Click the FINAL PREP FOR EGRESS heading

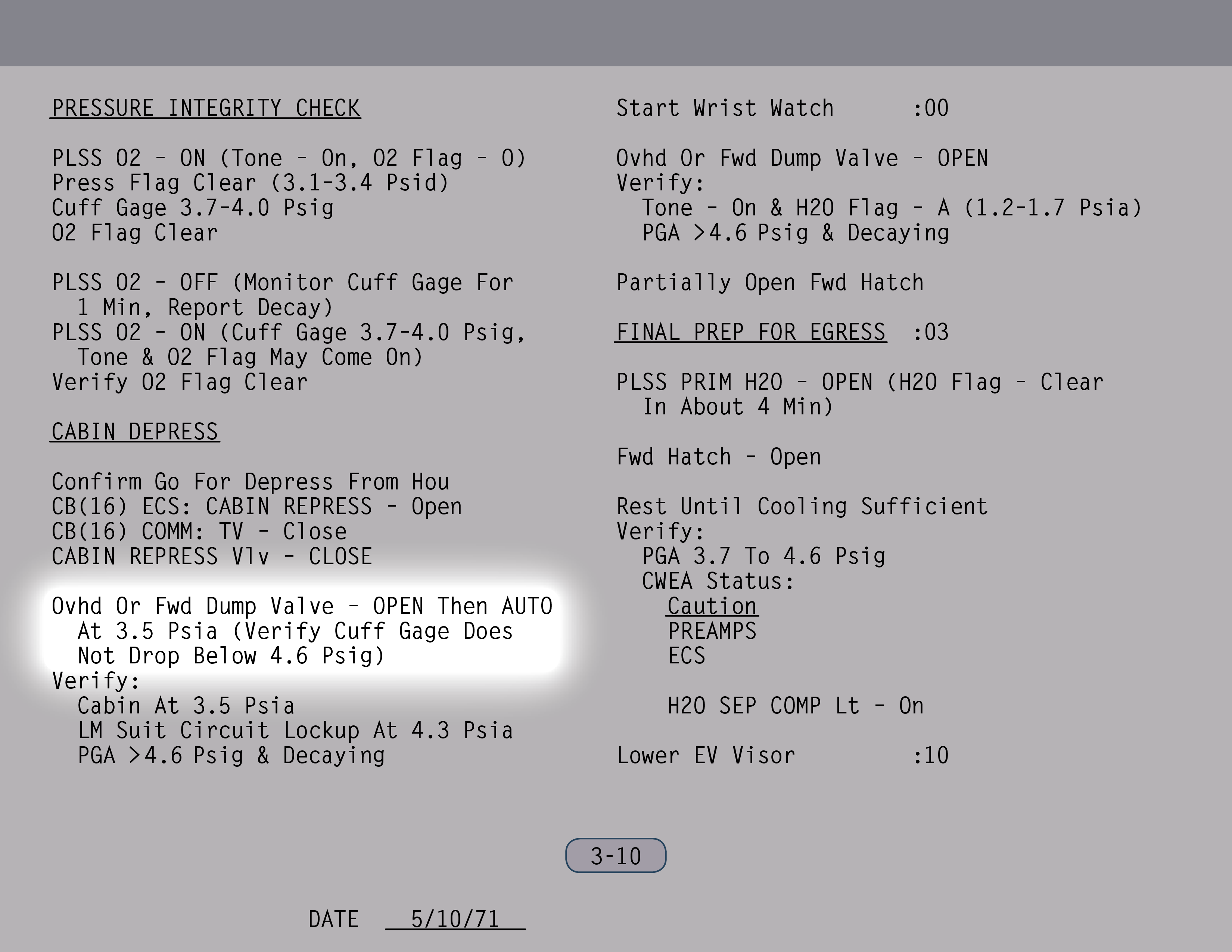tap(750, 332)
